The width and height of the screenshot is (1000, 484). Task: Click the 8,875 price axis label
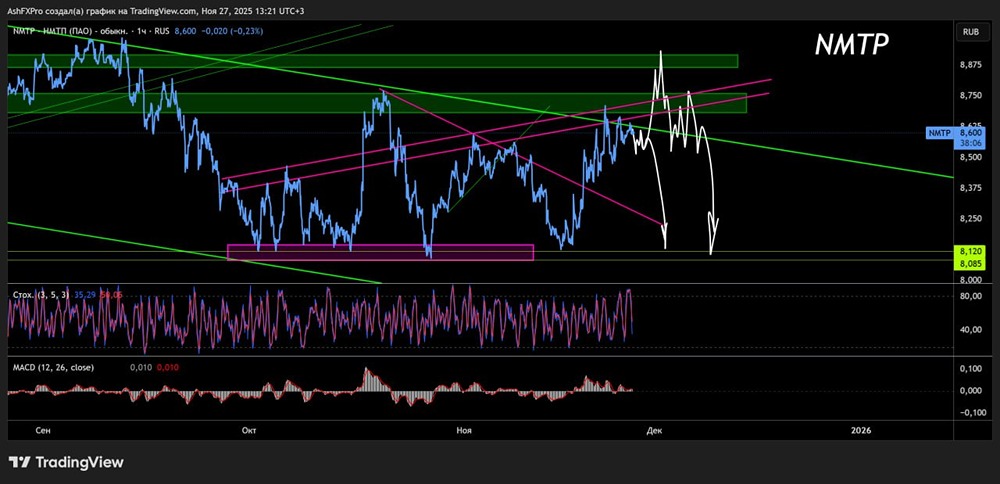(970, 65)
